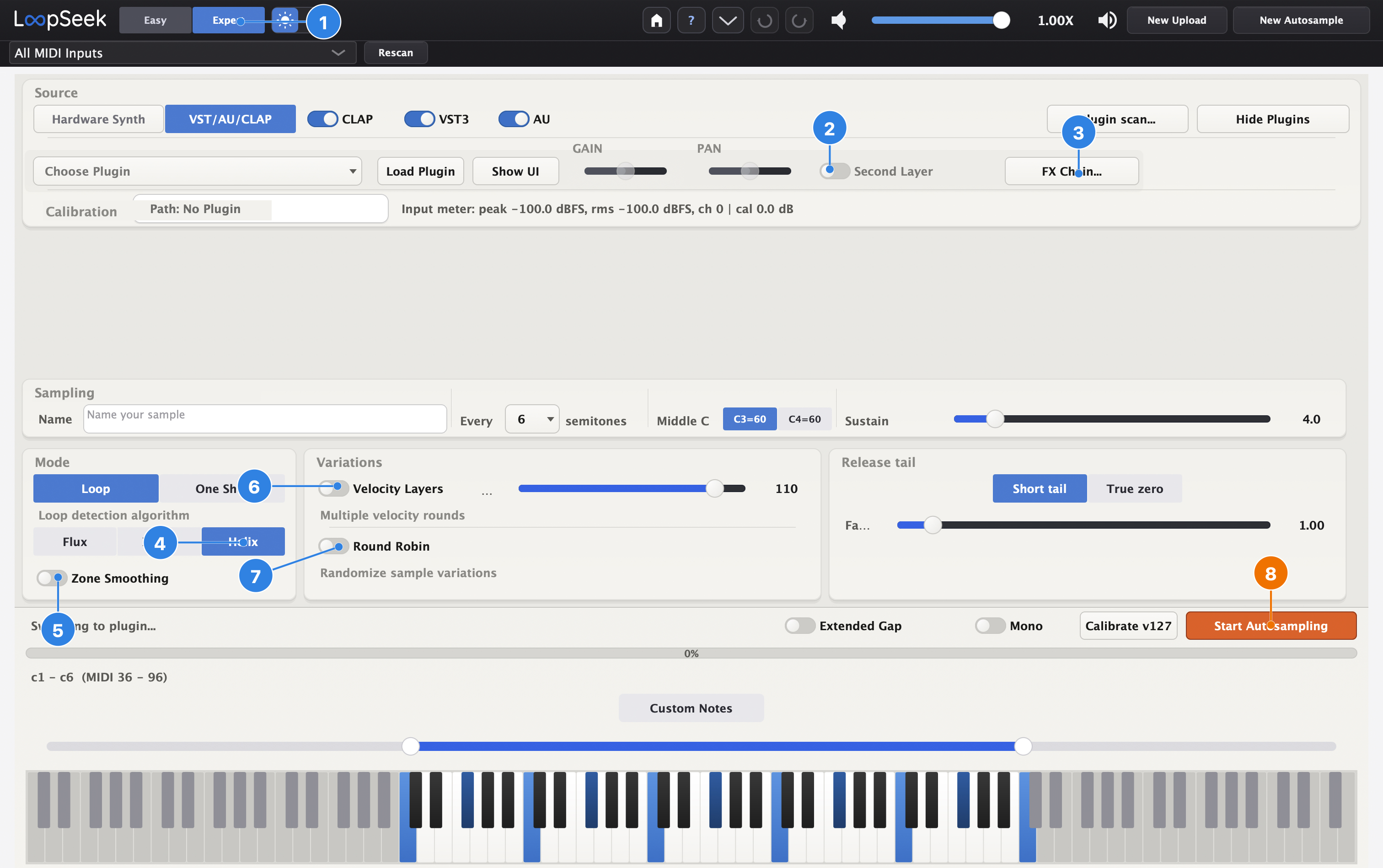Click the Calibrate v127 button

1128,625
